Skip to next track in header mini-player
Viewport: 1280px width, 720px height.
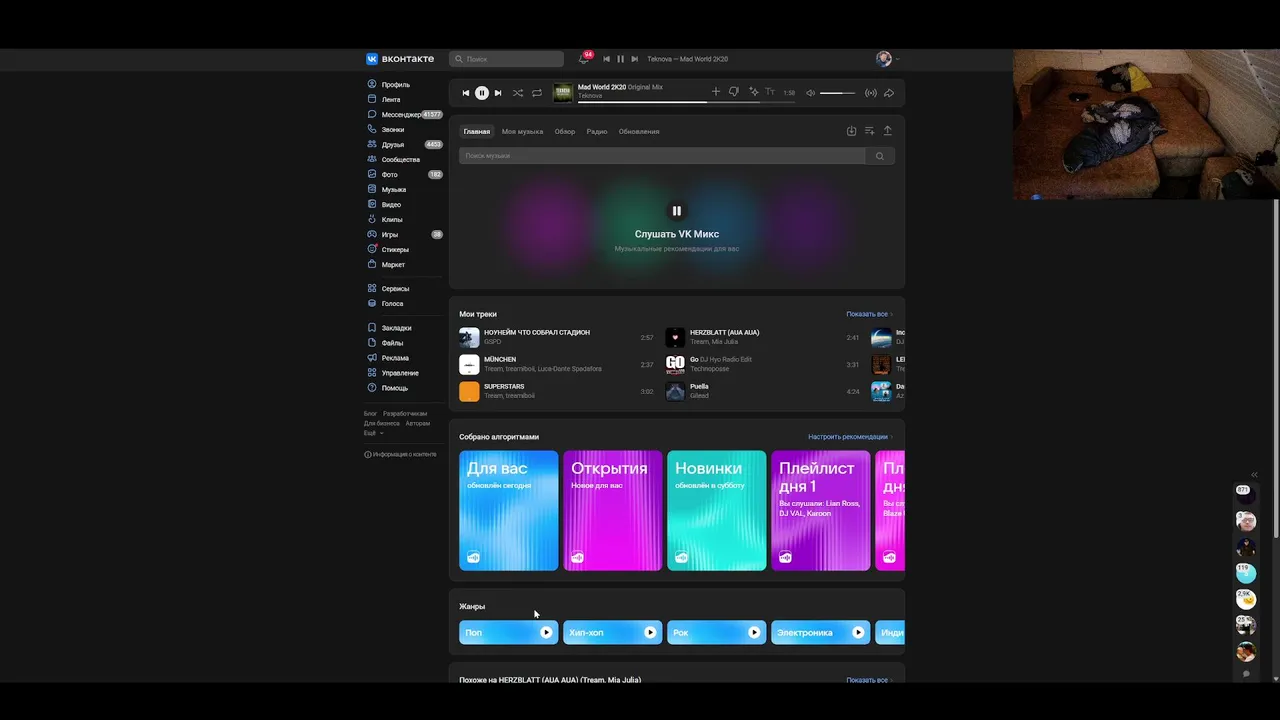pyautogui.click(x=634, y=59)
